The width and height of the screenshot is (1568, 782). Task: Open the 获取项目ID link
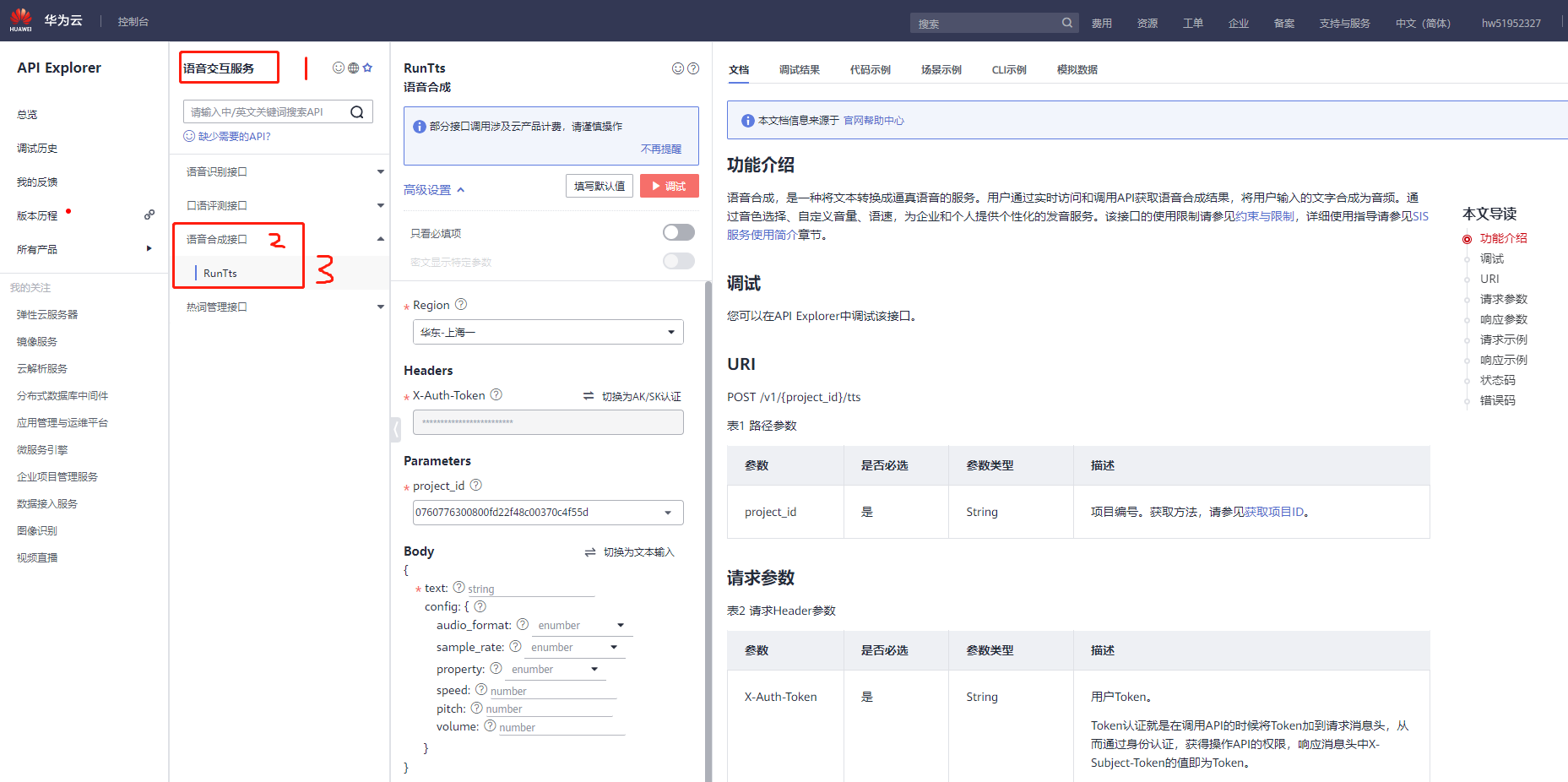click(1274, 512)
